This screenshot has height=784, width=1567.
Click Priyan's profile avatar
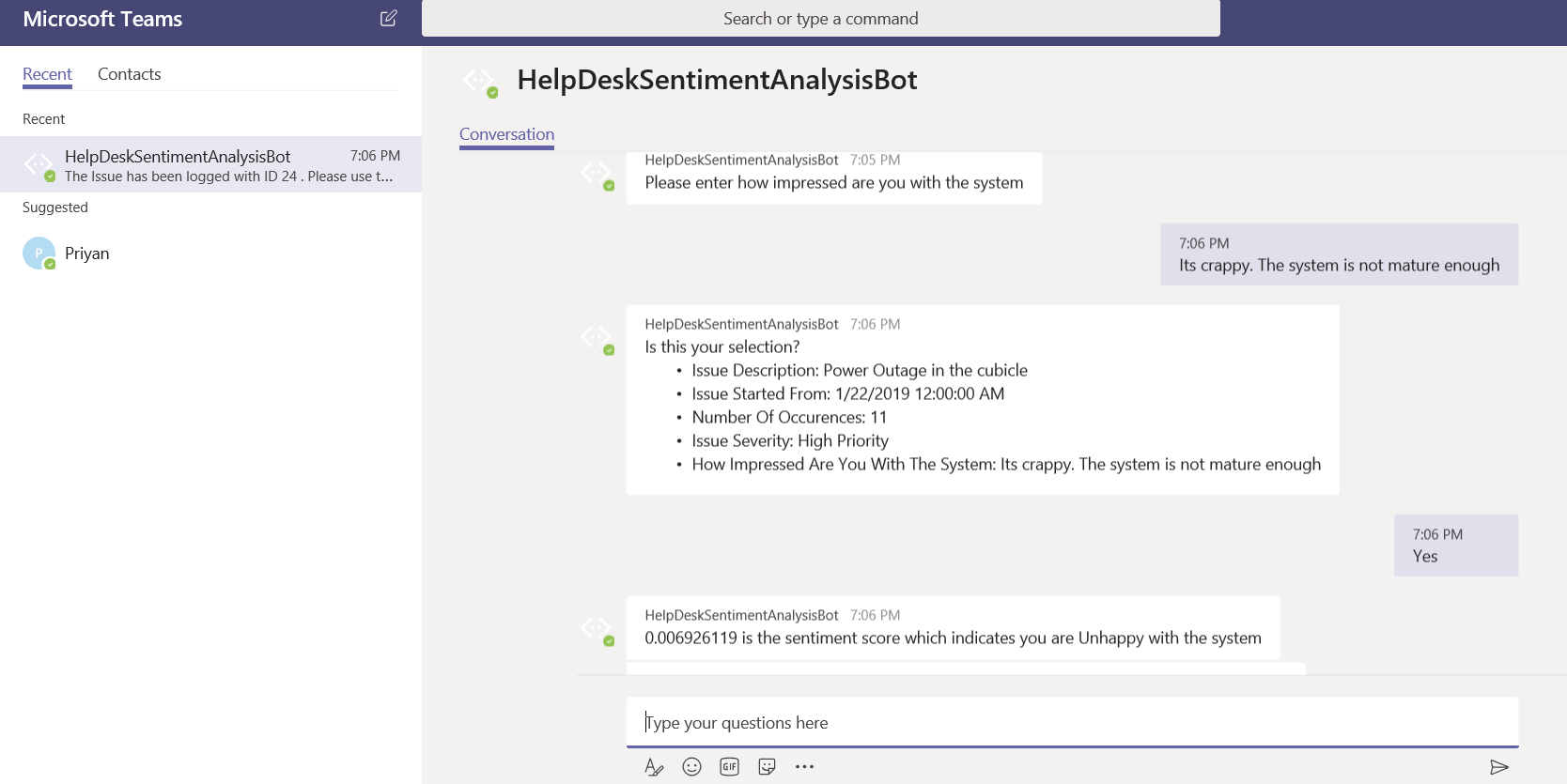[x=39, y=254]
